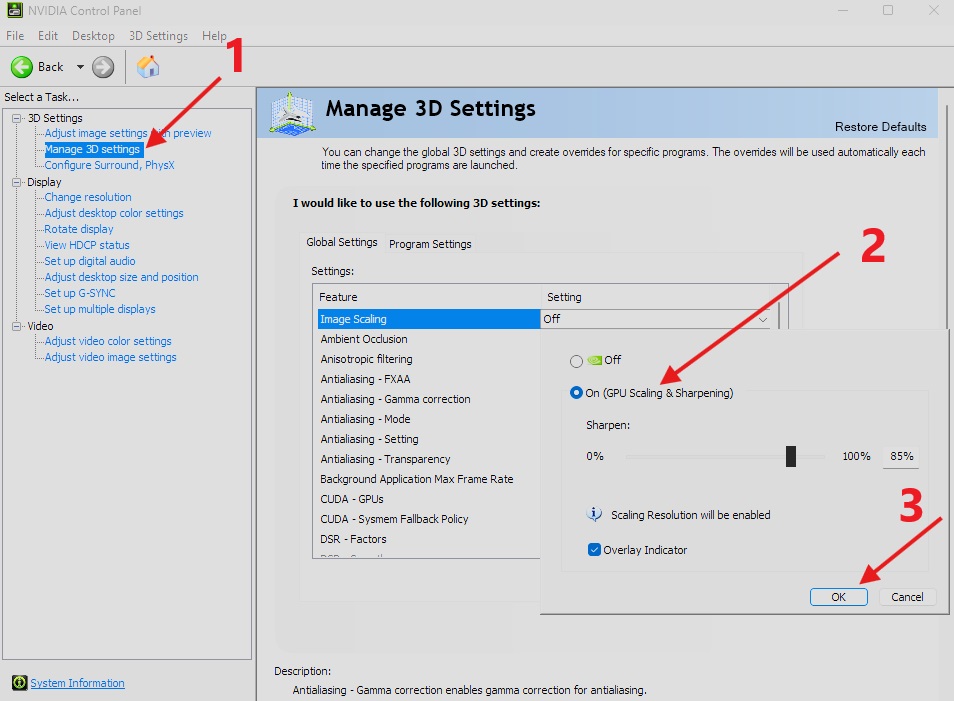Open Adjust image settings with preview
The width and height of the screenshot is (954, 701).
click(x=128, y=133)
